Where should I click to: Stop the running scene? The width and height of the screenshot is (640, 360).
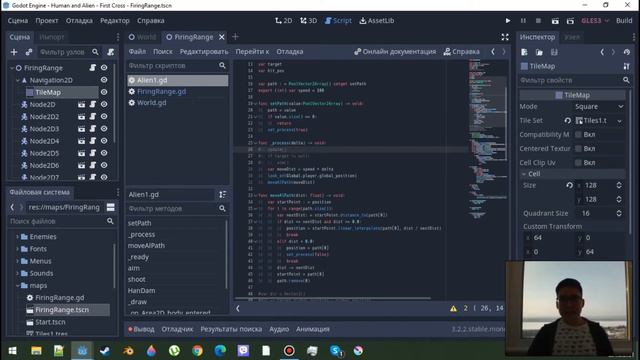(x=538, y=21)
